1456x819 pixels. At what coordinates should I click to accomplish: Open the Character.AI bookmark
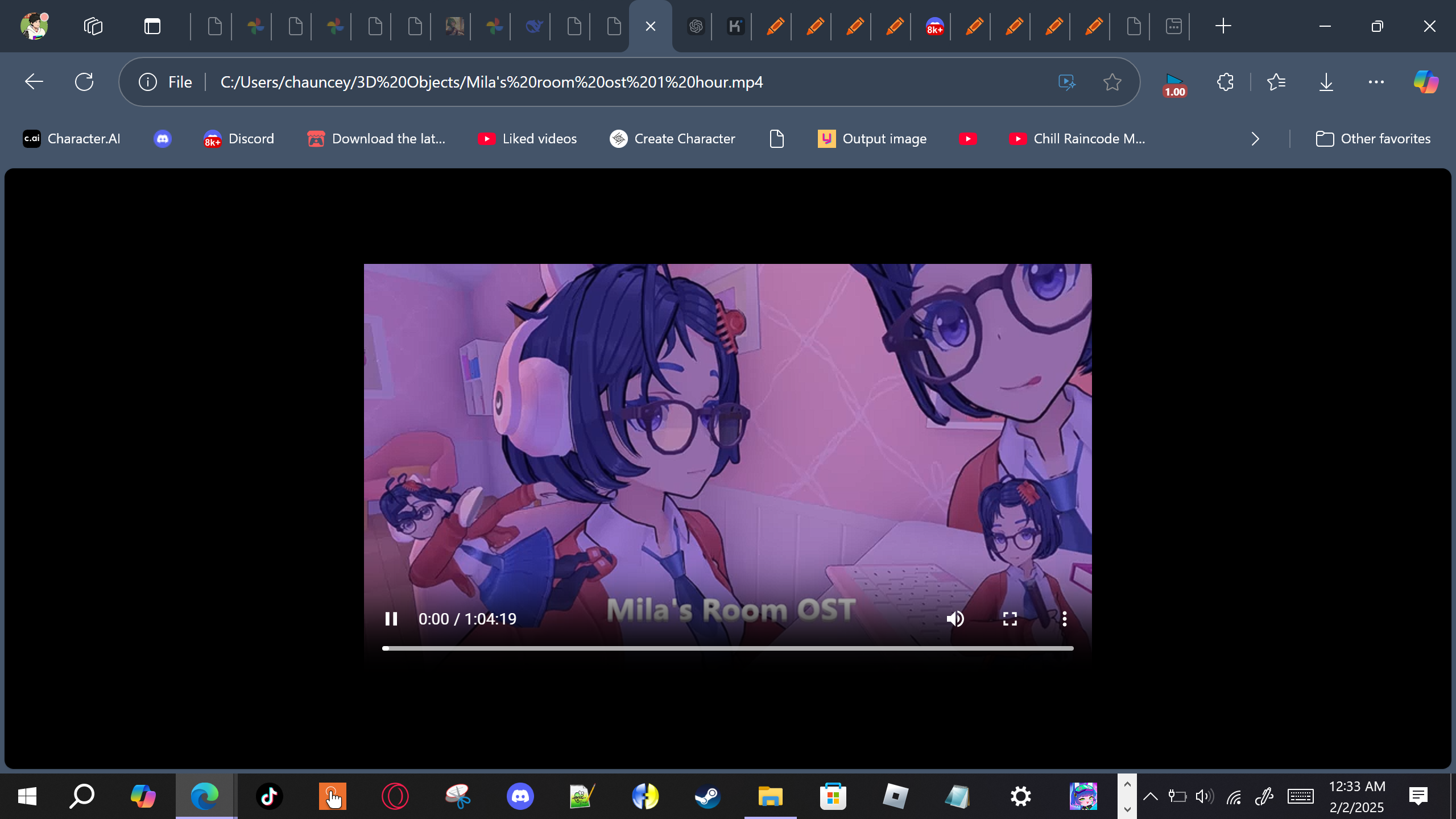pos(72,139)
